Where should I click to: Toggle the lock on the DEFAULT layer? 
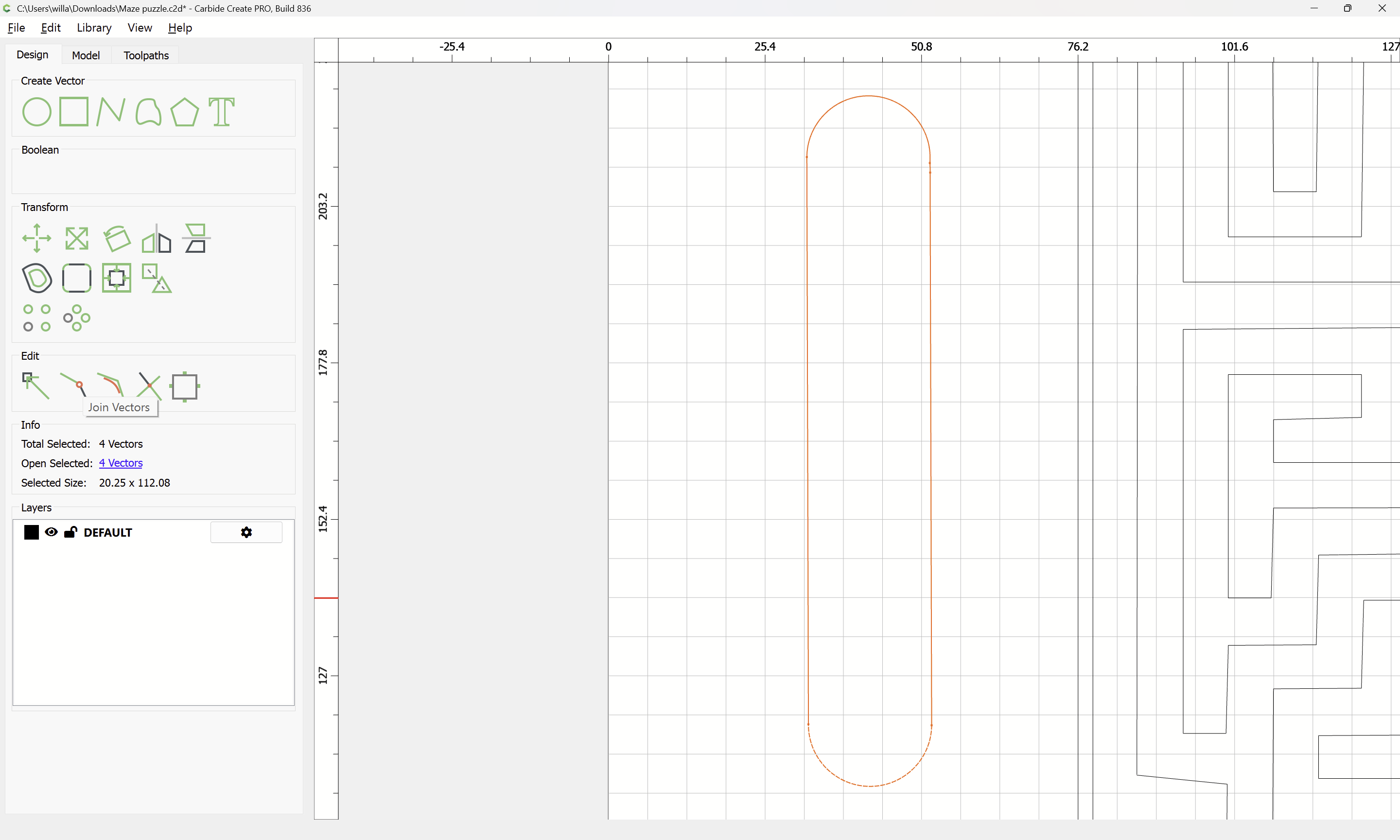click(70, 532)
